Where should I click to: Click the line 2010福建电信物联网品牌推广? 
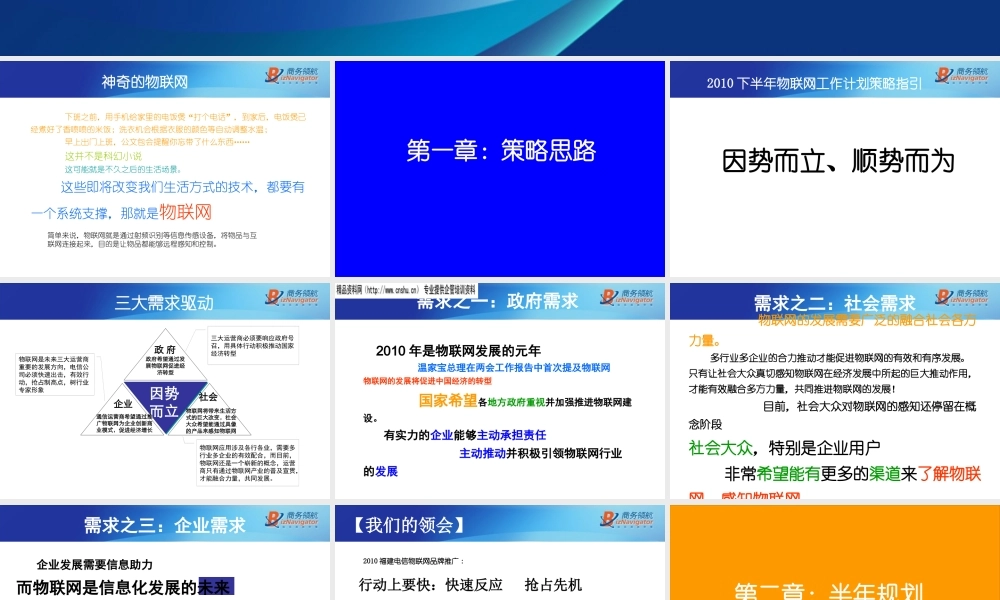click(413, 561)
